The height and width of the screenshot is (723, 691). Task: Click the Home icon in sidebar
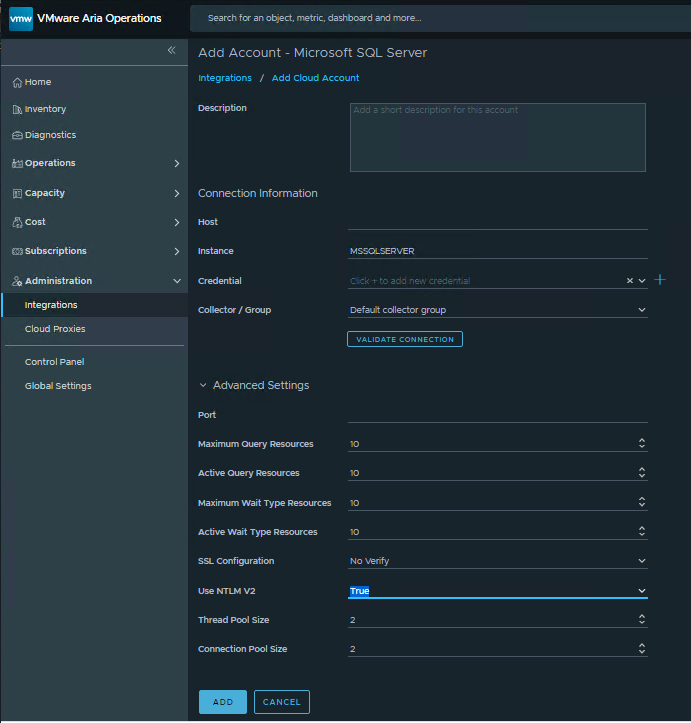tap(17, 83)
